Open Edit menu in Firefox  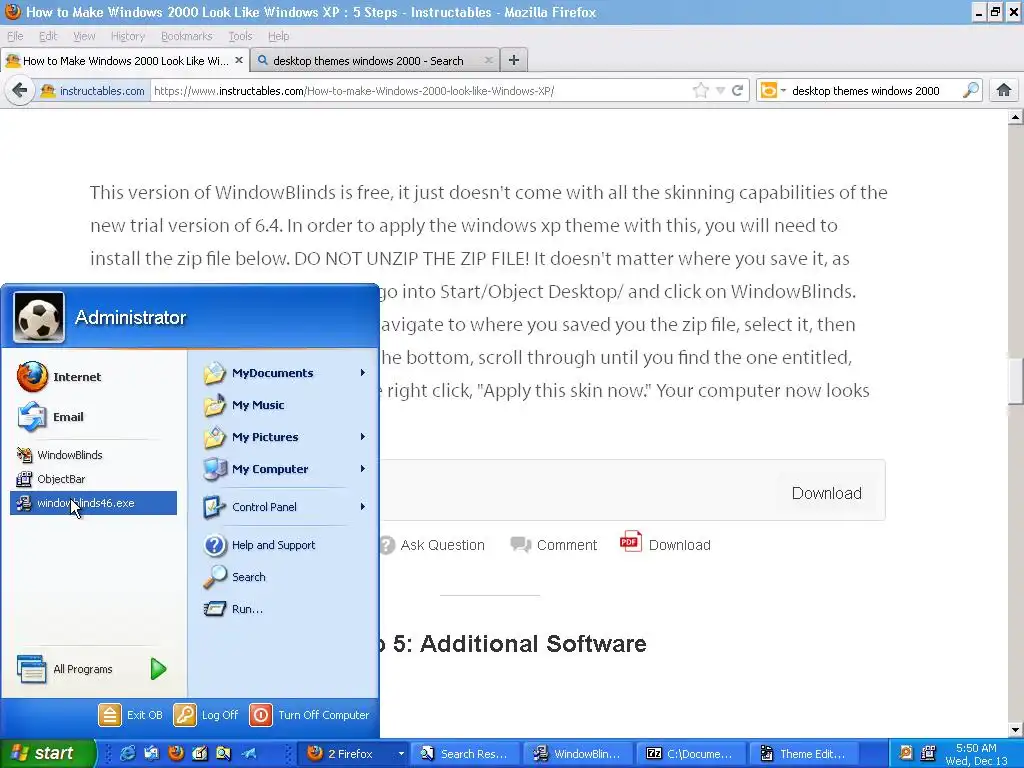(48, 36)
